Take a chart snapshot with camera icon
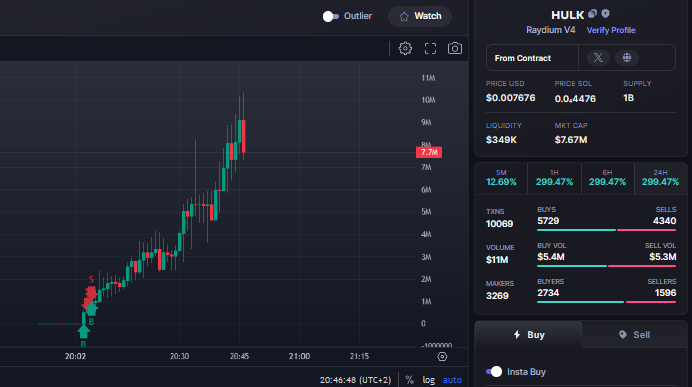 point(455,48)
